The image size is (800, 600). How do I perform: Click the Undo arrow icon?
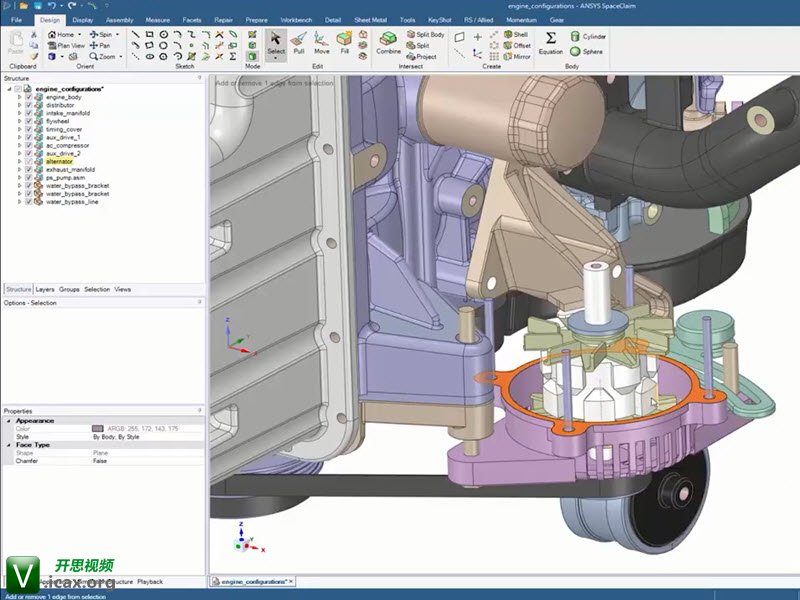coord(52,6)
